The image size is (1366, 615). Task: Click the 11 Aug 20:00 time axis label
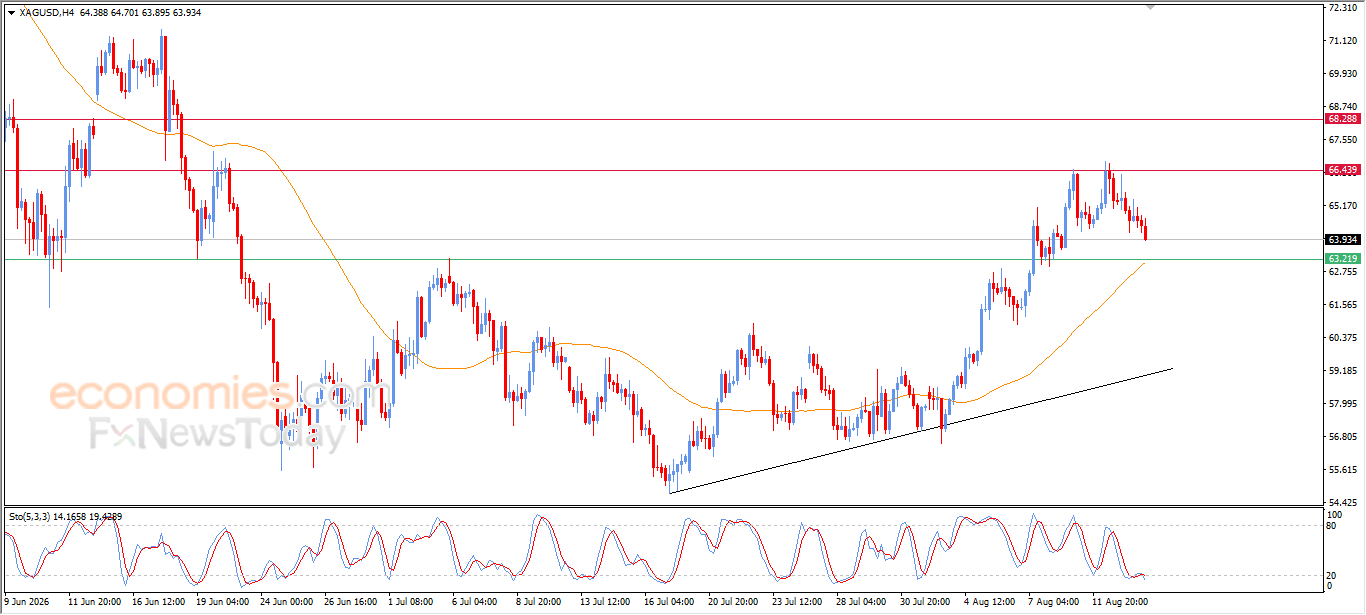click(x=1118, y=603)
